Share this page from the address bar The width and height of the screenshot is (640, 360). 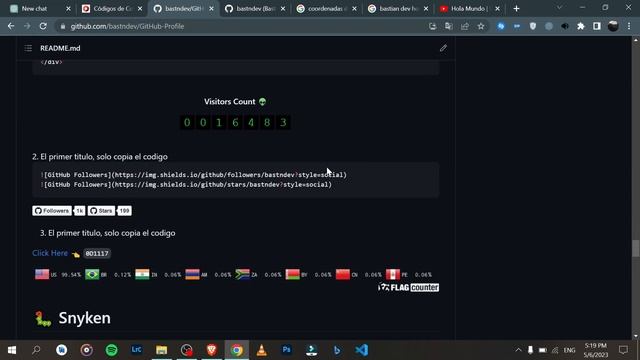tap(465, 26)
